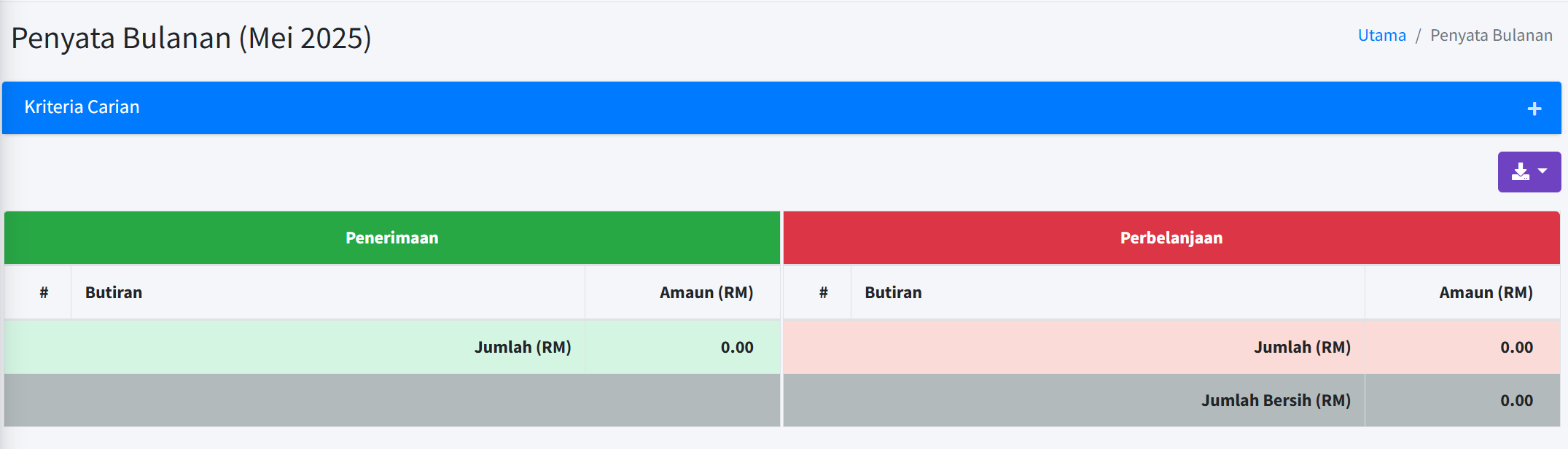Click the # column under Perbelanjaan
Screen dimensions: 1568x449
coord(823,292)
